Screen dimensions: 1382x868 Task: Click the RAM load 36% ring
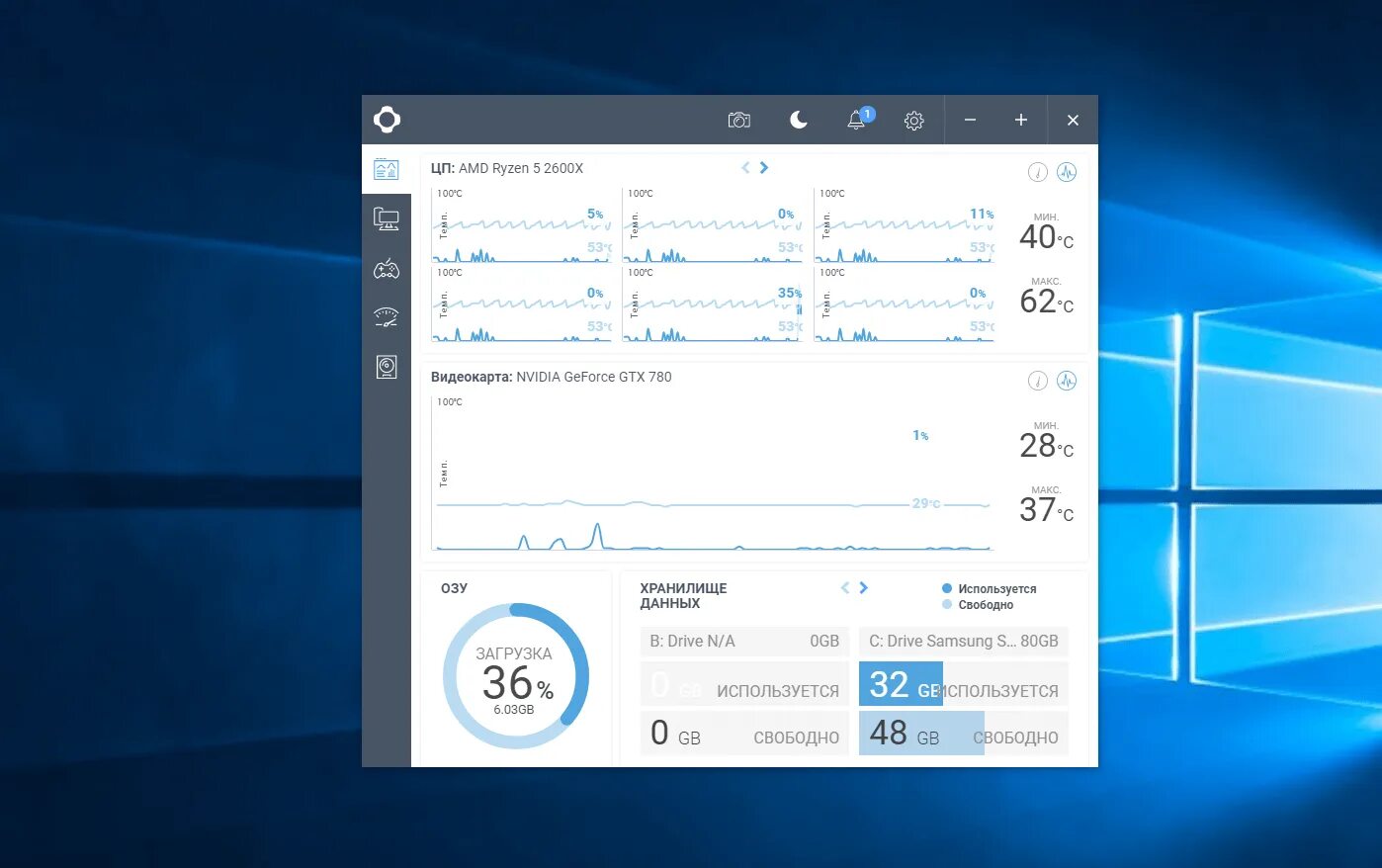point(516,676)
